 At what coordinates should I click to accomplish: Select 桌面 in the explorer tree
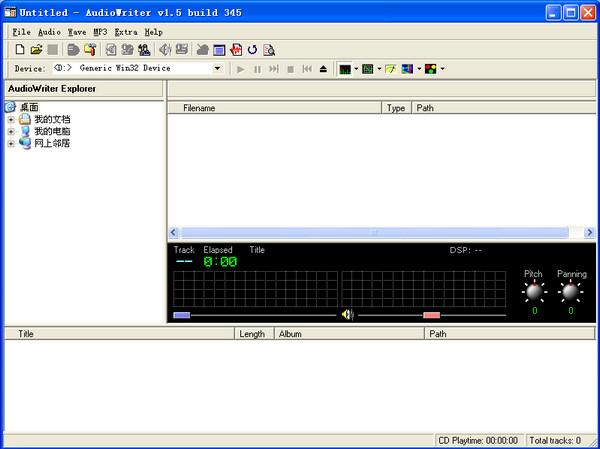pyautogui.click(x=29, y=107)
